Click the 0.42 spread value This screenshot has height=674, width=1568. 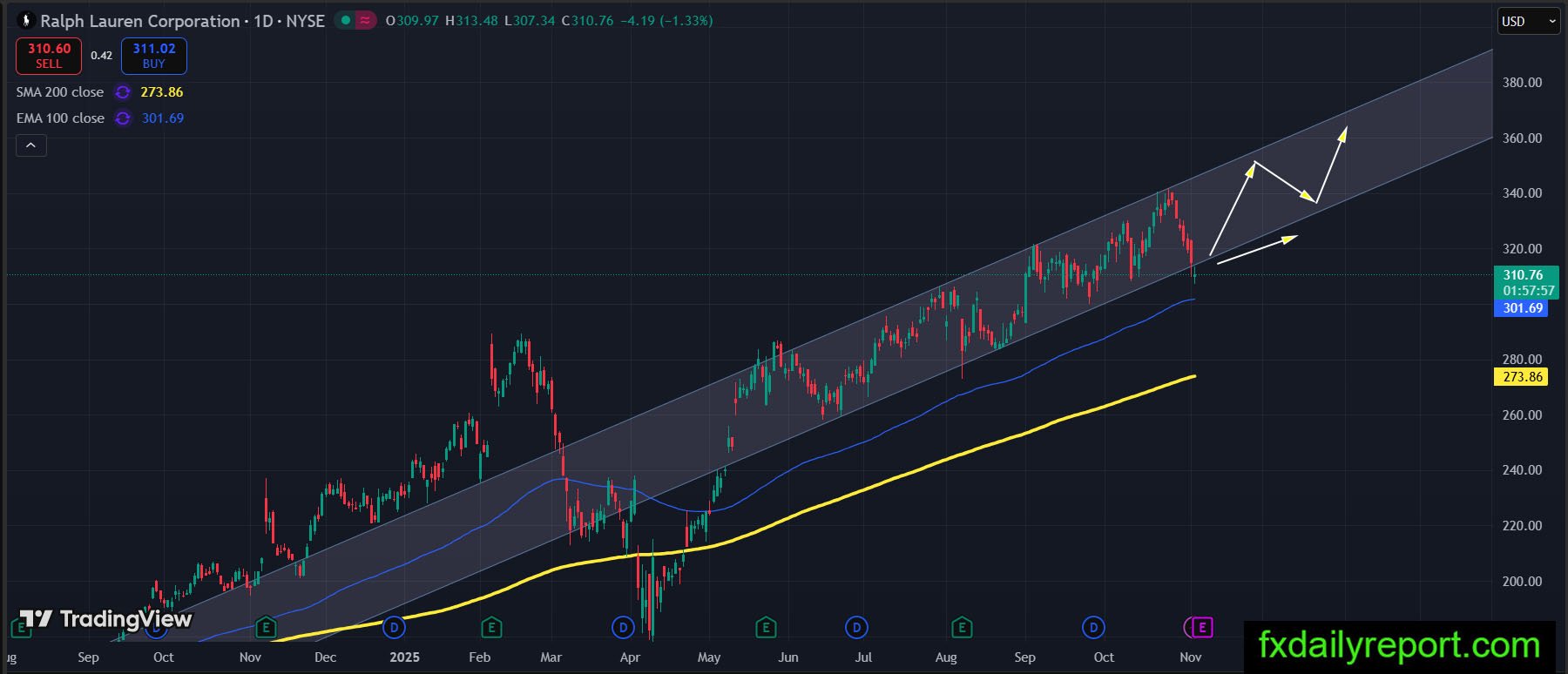coord(101,56)
